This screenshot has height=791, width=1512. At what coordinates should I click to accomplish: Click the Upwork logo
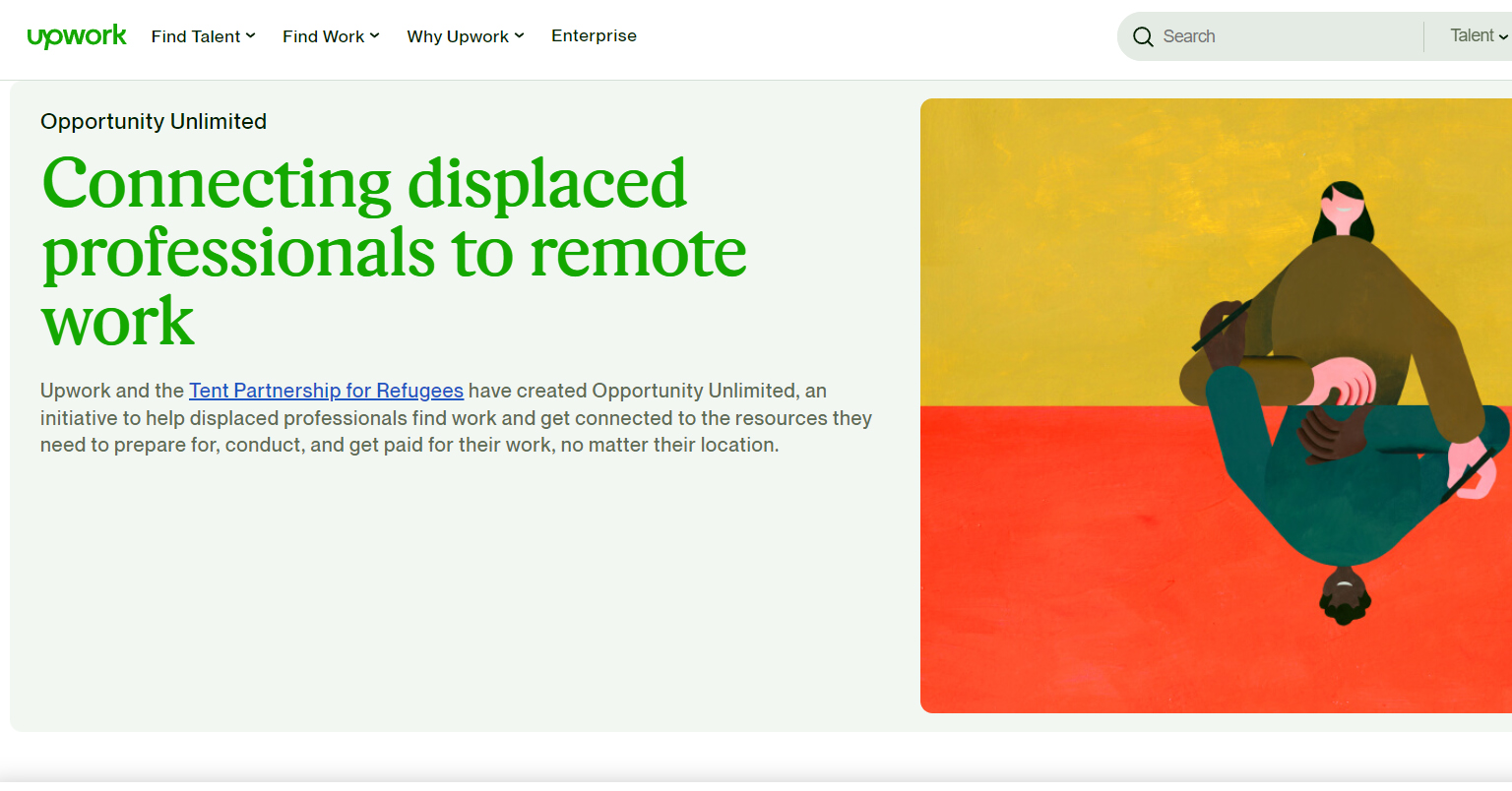click(x=77, y=36)
